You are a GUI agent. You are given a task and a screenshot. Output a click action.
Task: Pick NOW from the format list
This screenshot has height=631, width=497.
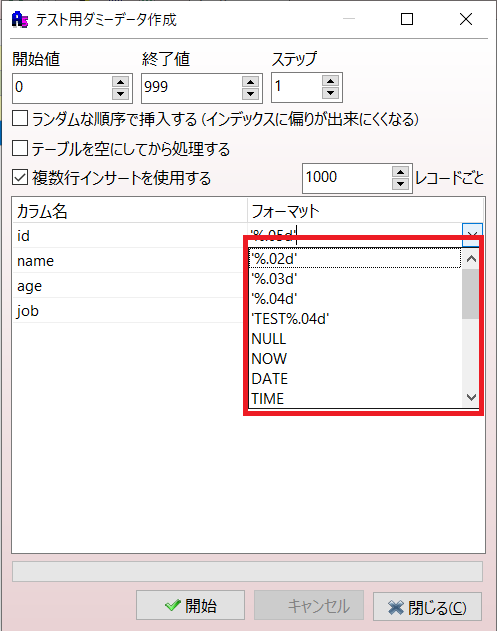269,359
